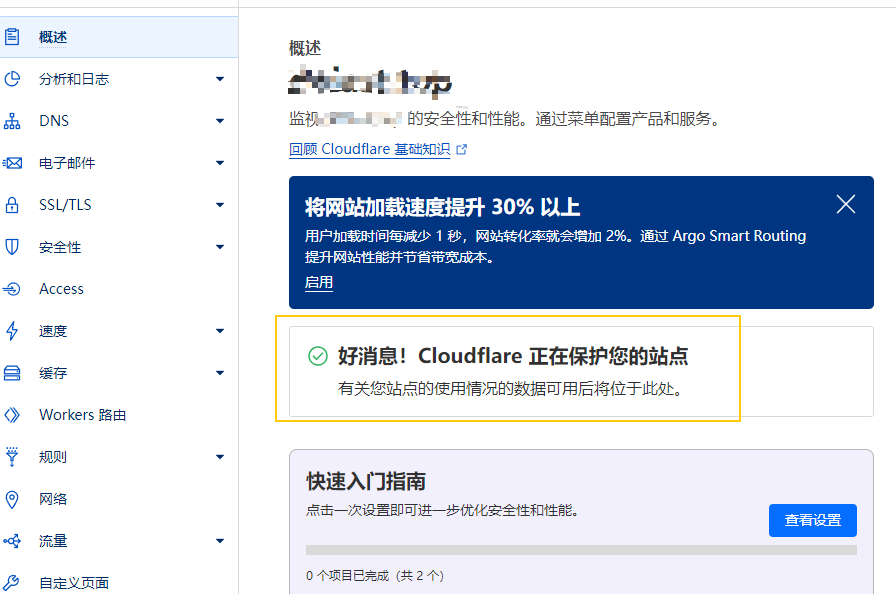Image resolution: width=896 pixels, height=594 pixels.
Task: Select the 概述 menu item
Action: pyautogui.click(x=119, y=37)
